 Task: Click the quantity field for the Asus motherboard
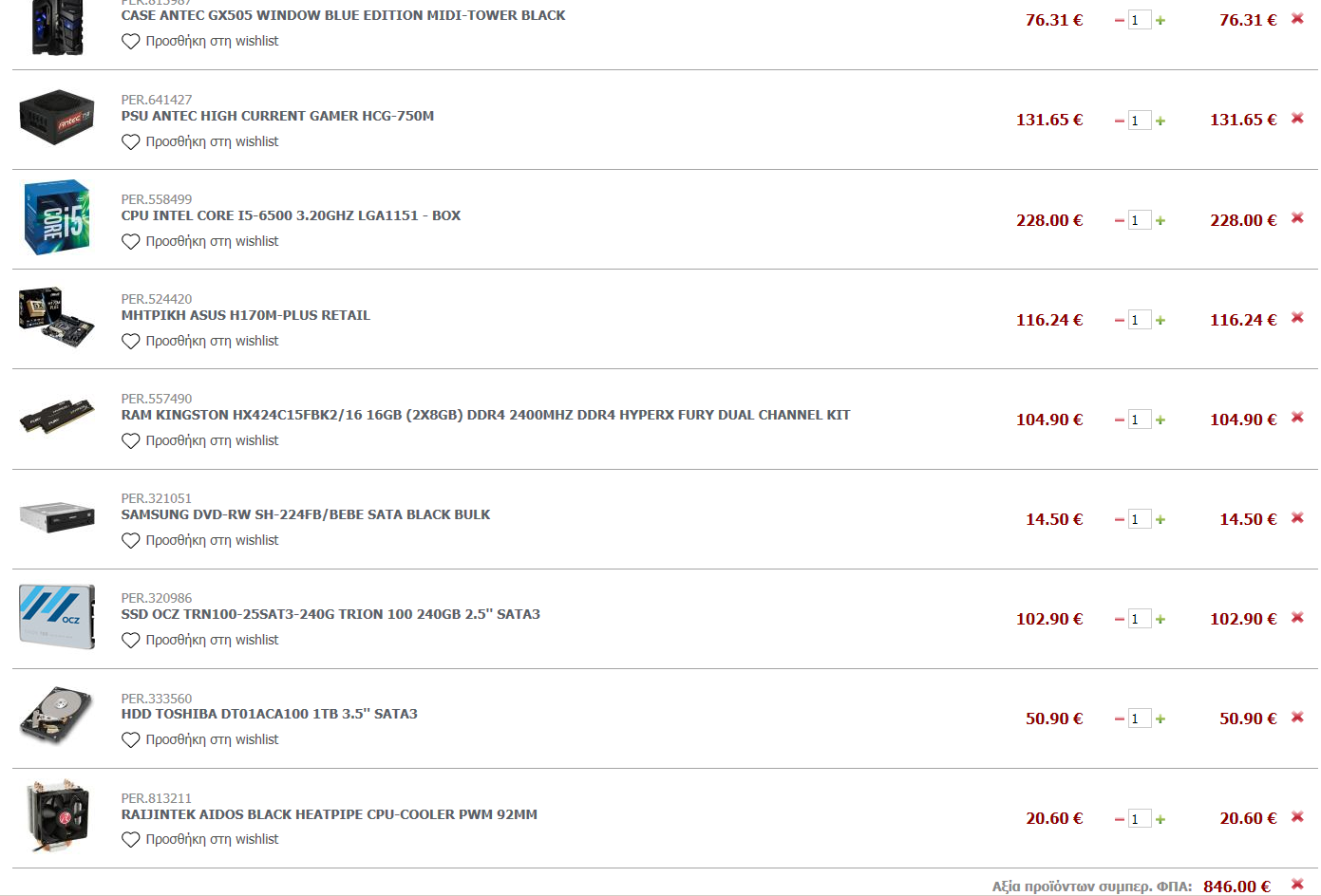pyautogui.click(x=1140, y=320)
